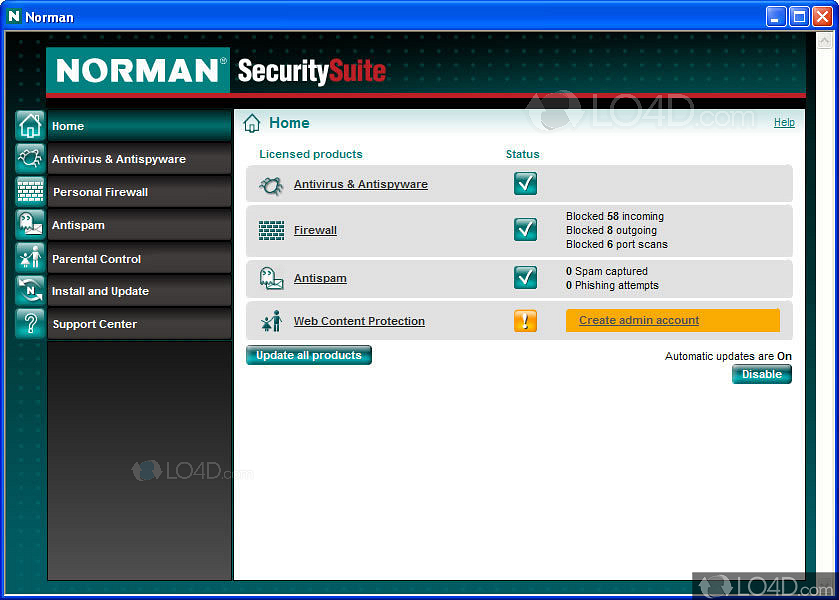Open Home using the house icon in sidebar
The image size is (839, 600).
[30, 125]
